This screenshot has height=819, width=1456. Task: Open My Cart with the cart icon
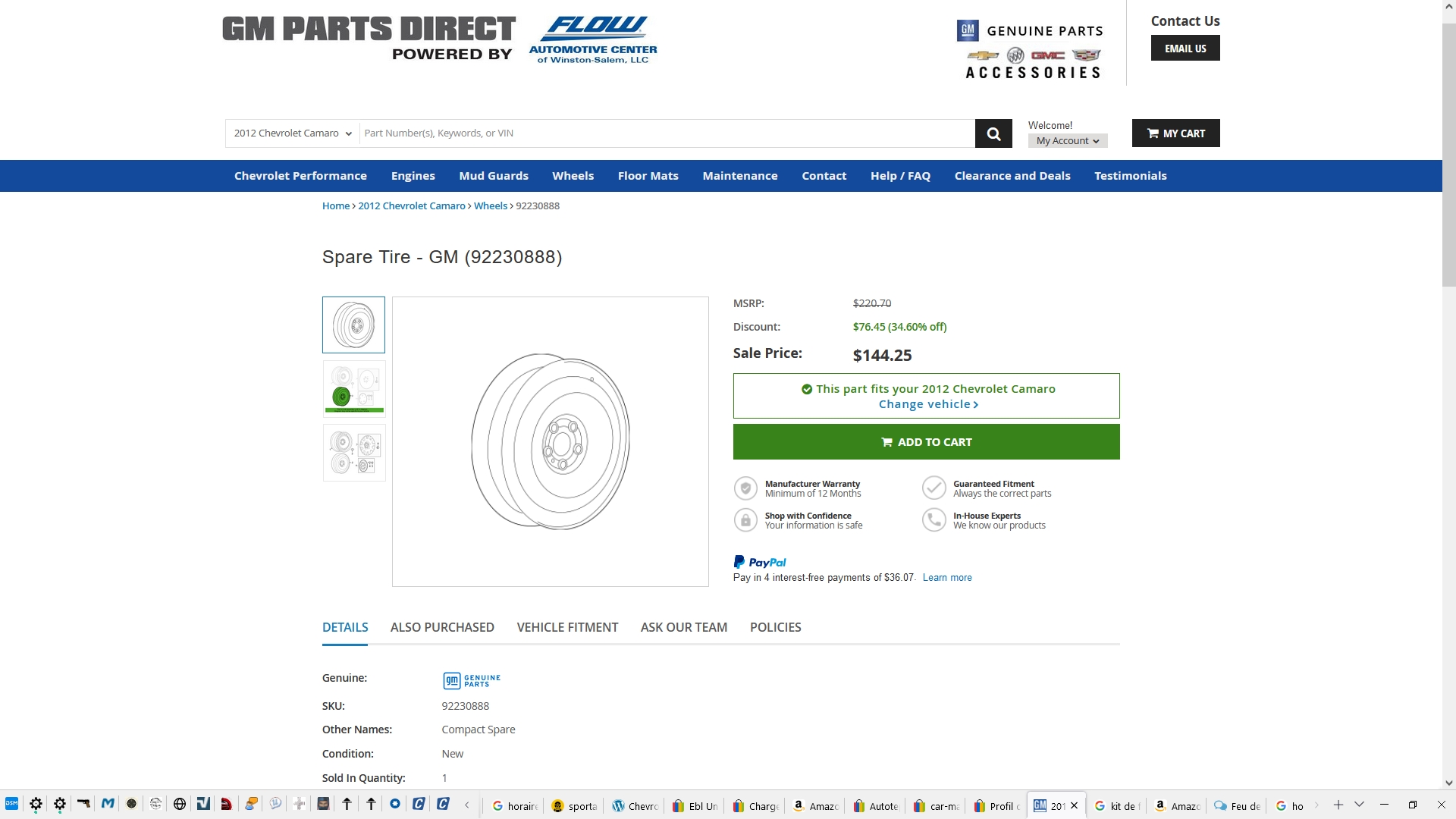point(1175,133)
